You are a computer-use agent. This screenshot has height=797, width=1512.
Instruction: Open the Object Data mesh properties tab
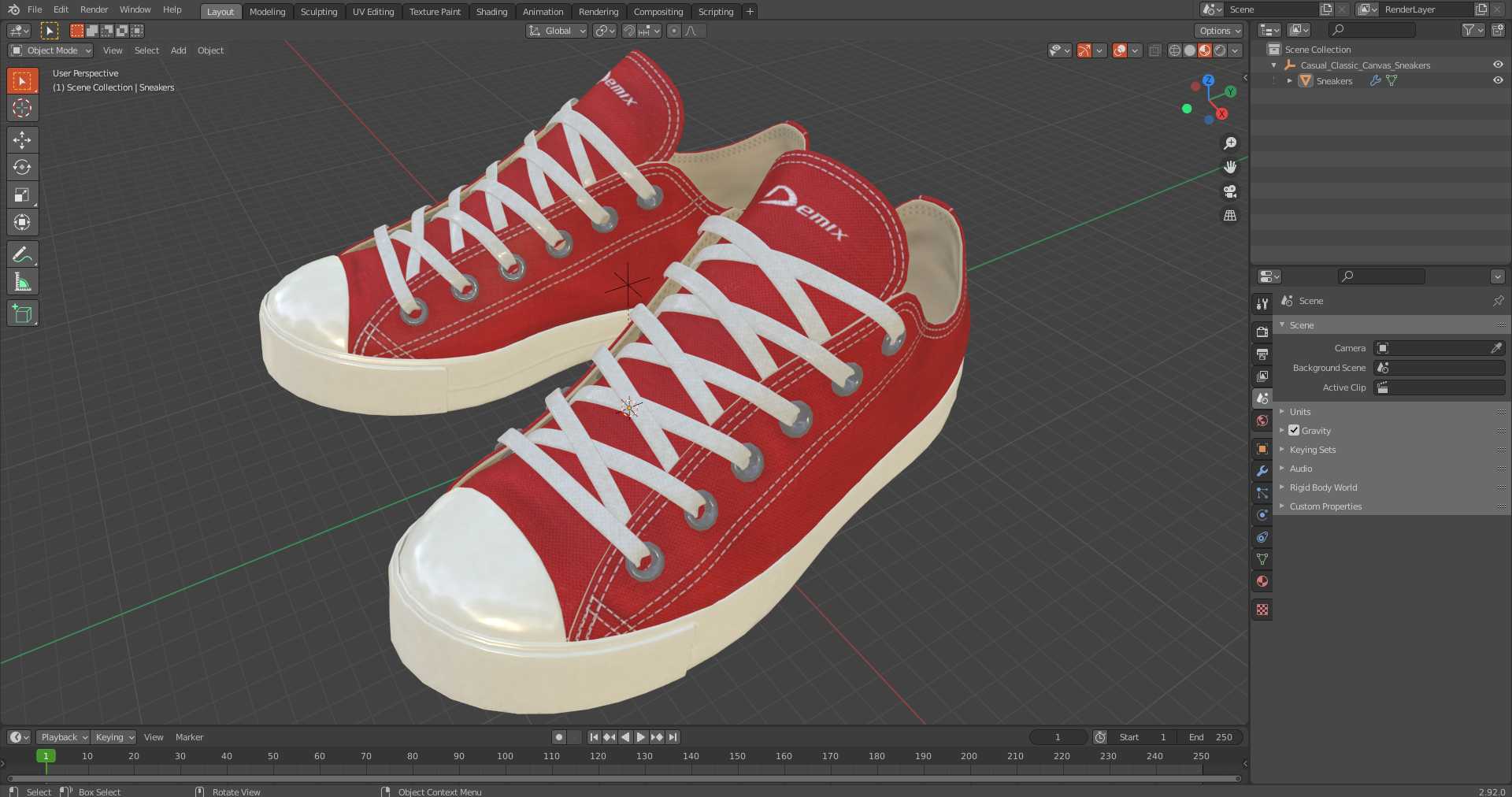(1262, 559)
